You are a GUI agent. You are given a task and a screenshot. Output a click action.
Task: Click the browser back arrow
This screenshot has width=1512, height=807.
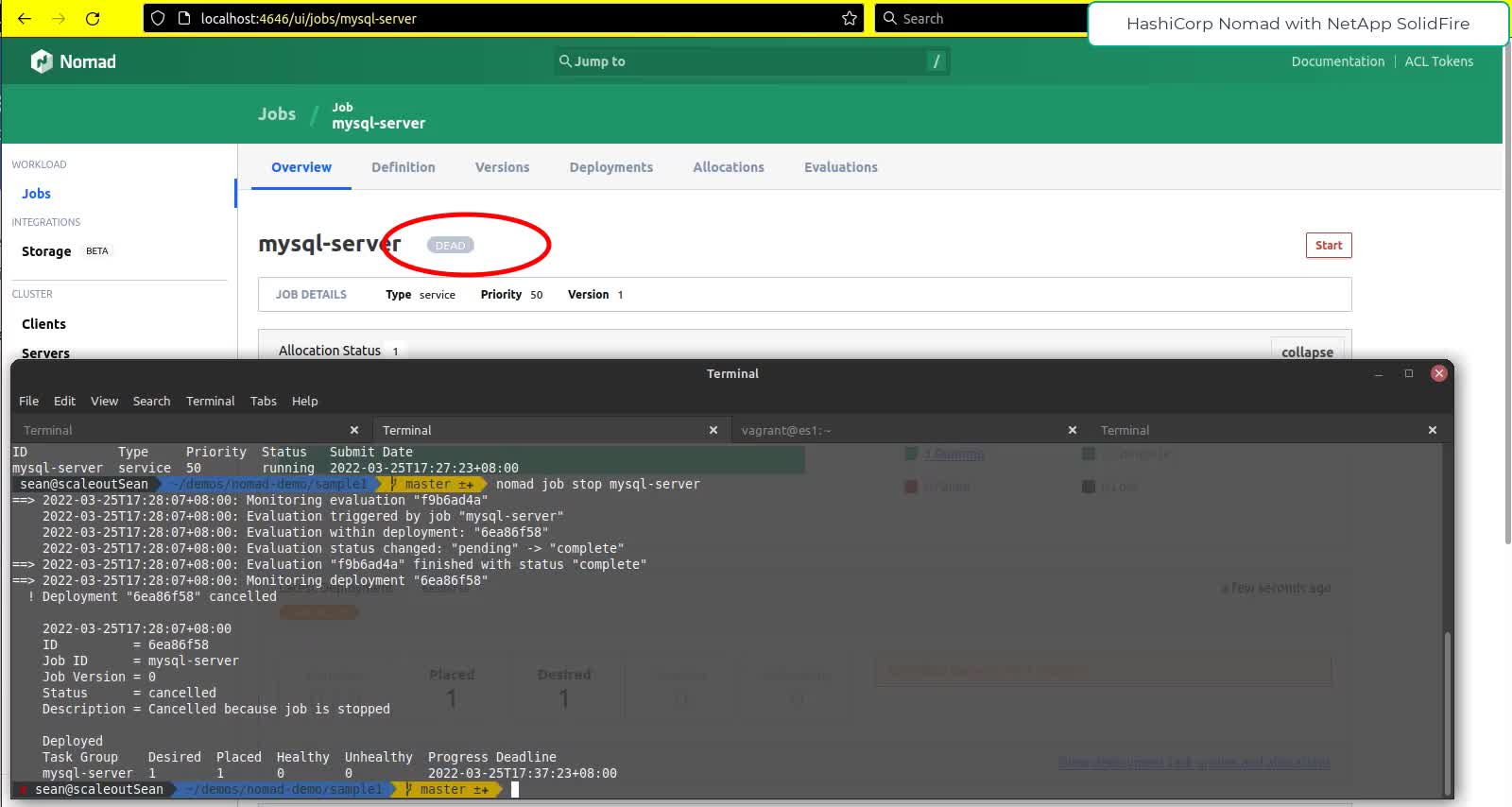tap(25, 18)
